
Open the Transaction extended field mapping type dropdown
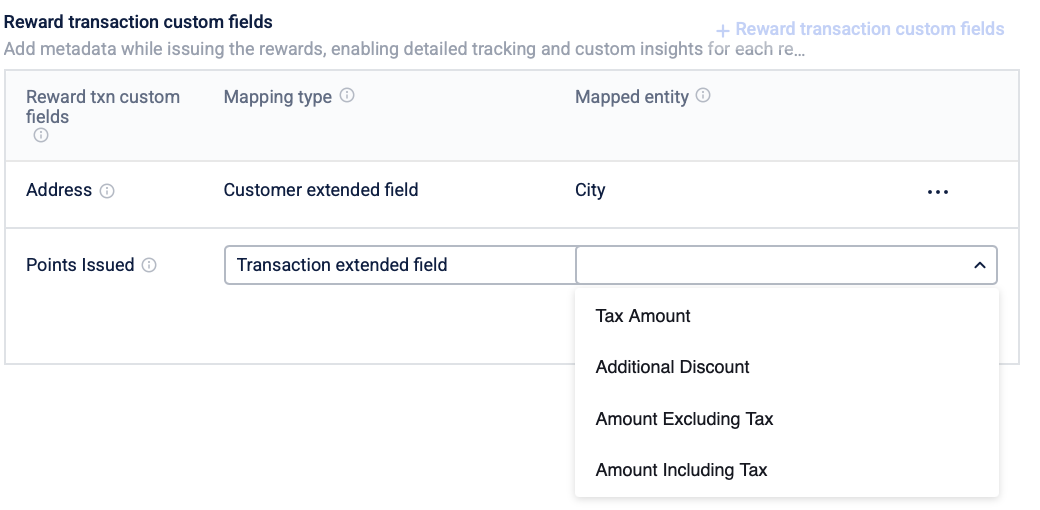click(400, 265)
